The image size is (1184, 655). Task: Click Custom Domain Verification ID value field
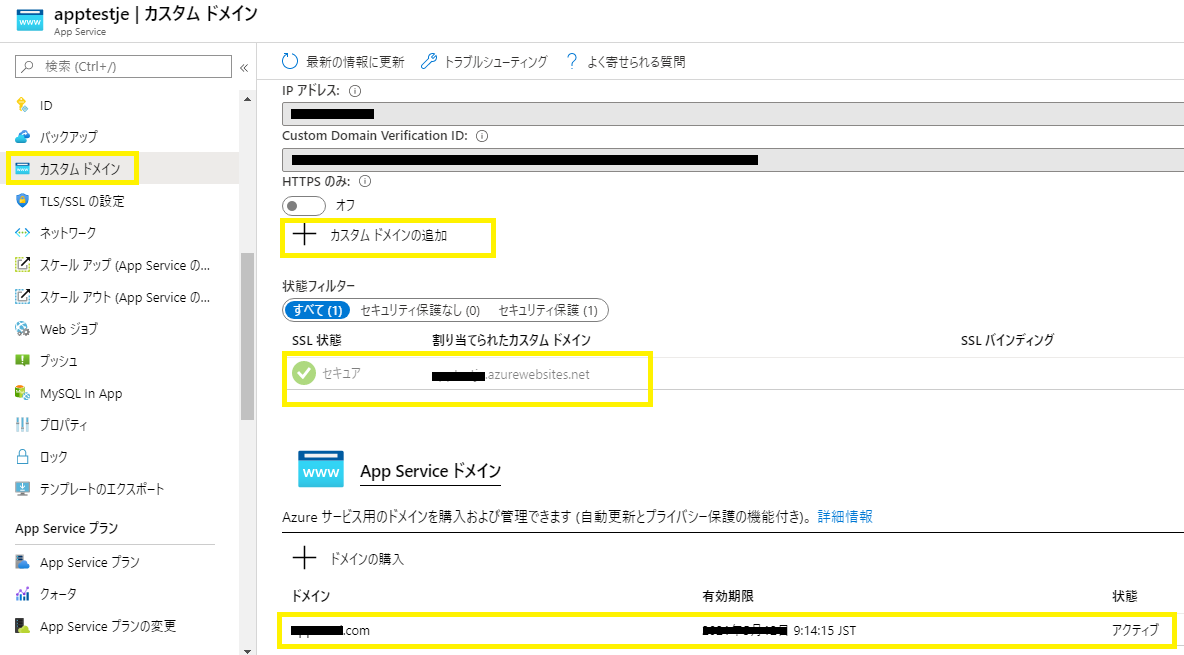point(732,160)
